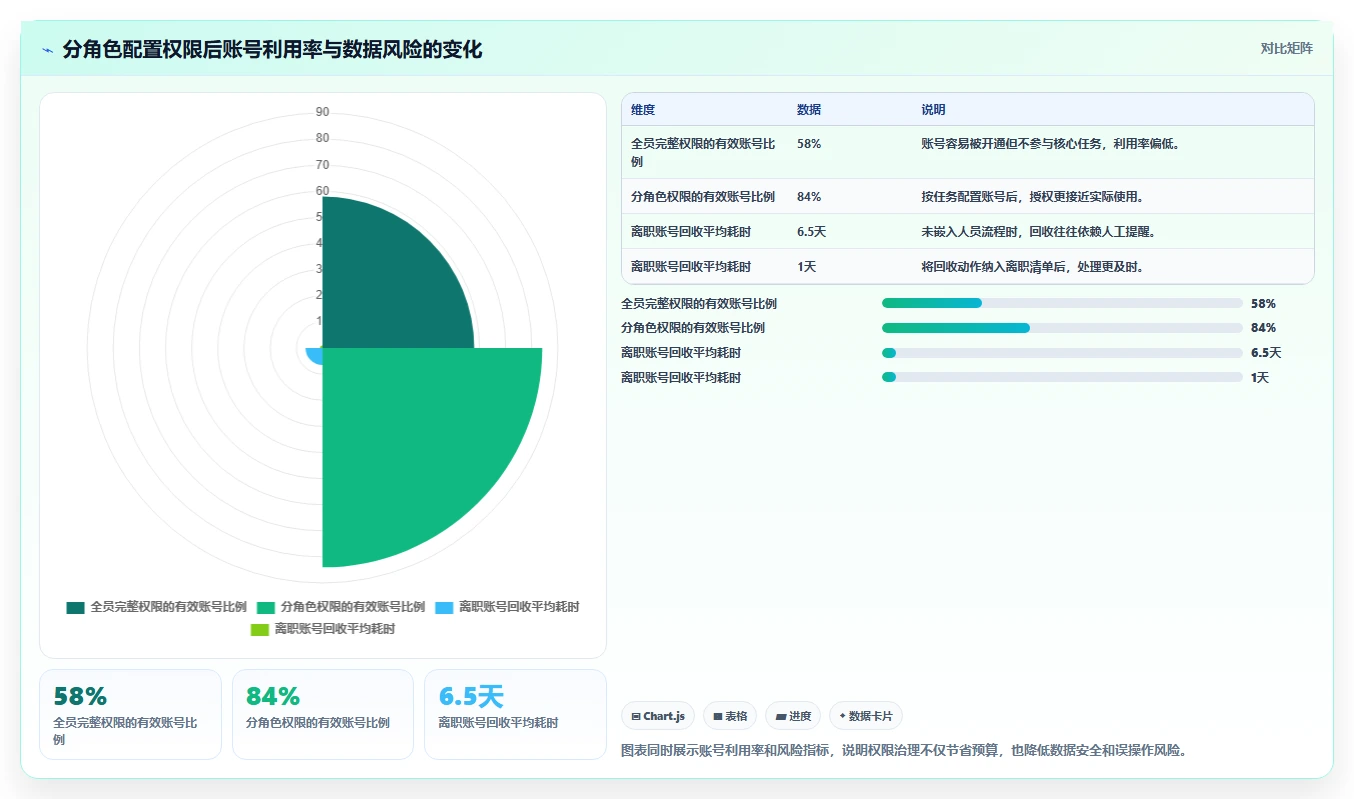Toggle the blue 离职账号回收平均耗时 legend swatch
The height and width of the screenshot is (799, 1354).
pyautogui.click(x=444, y=607)
